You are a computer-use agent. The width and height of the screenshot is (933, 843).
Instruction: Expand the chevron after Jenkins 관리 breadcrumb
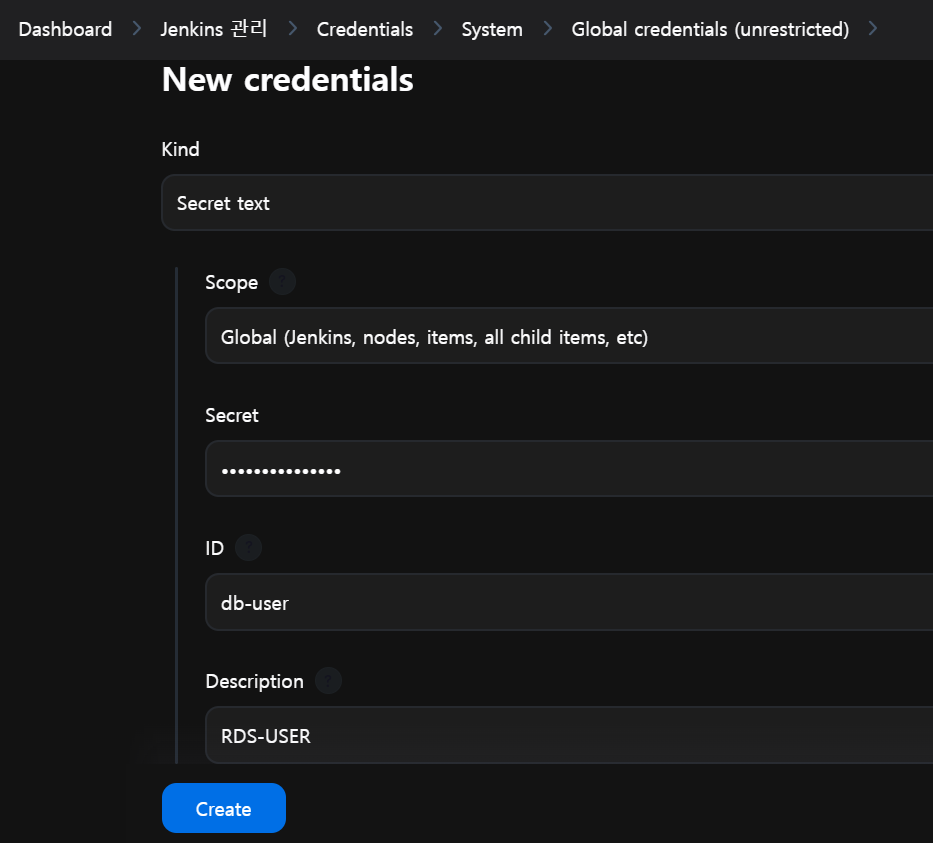pyautogui.click(x=292, y=29)
